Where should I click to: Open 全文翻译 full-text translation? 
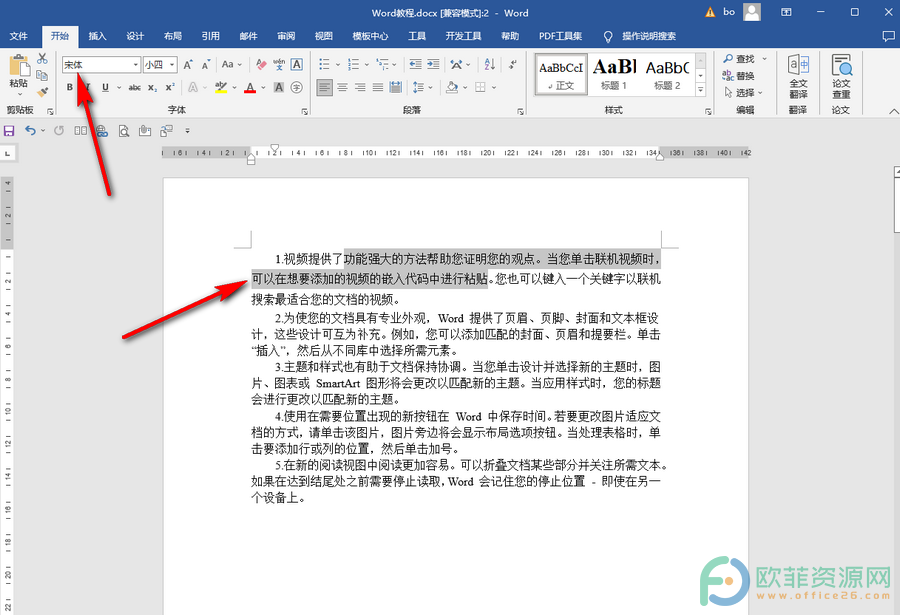tap(798, 76)
